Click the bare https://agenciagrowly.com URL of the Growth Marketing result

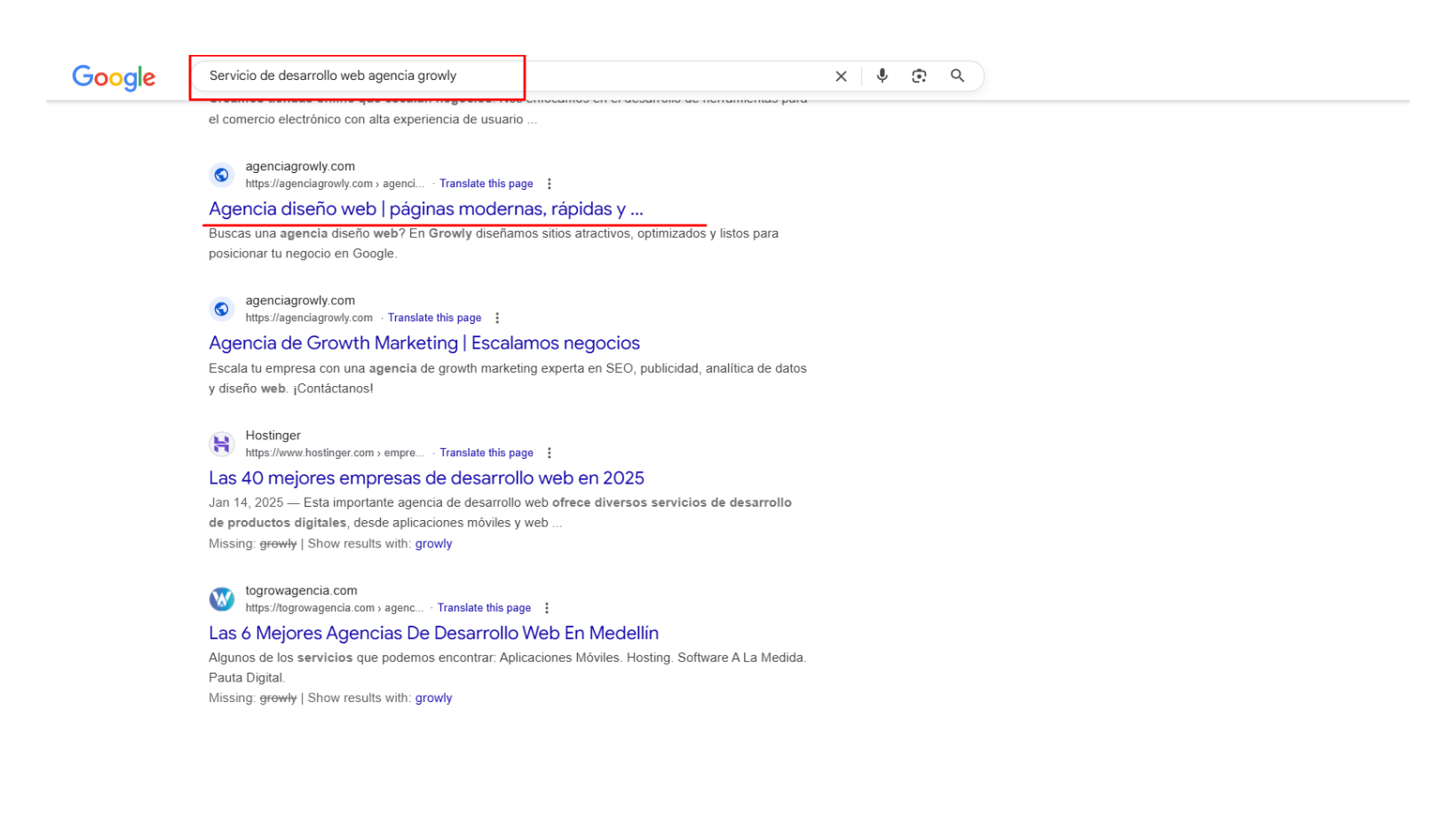click(x=309, y=318)
